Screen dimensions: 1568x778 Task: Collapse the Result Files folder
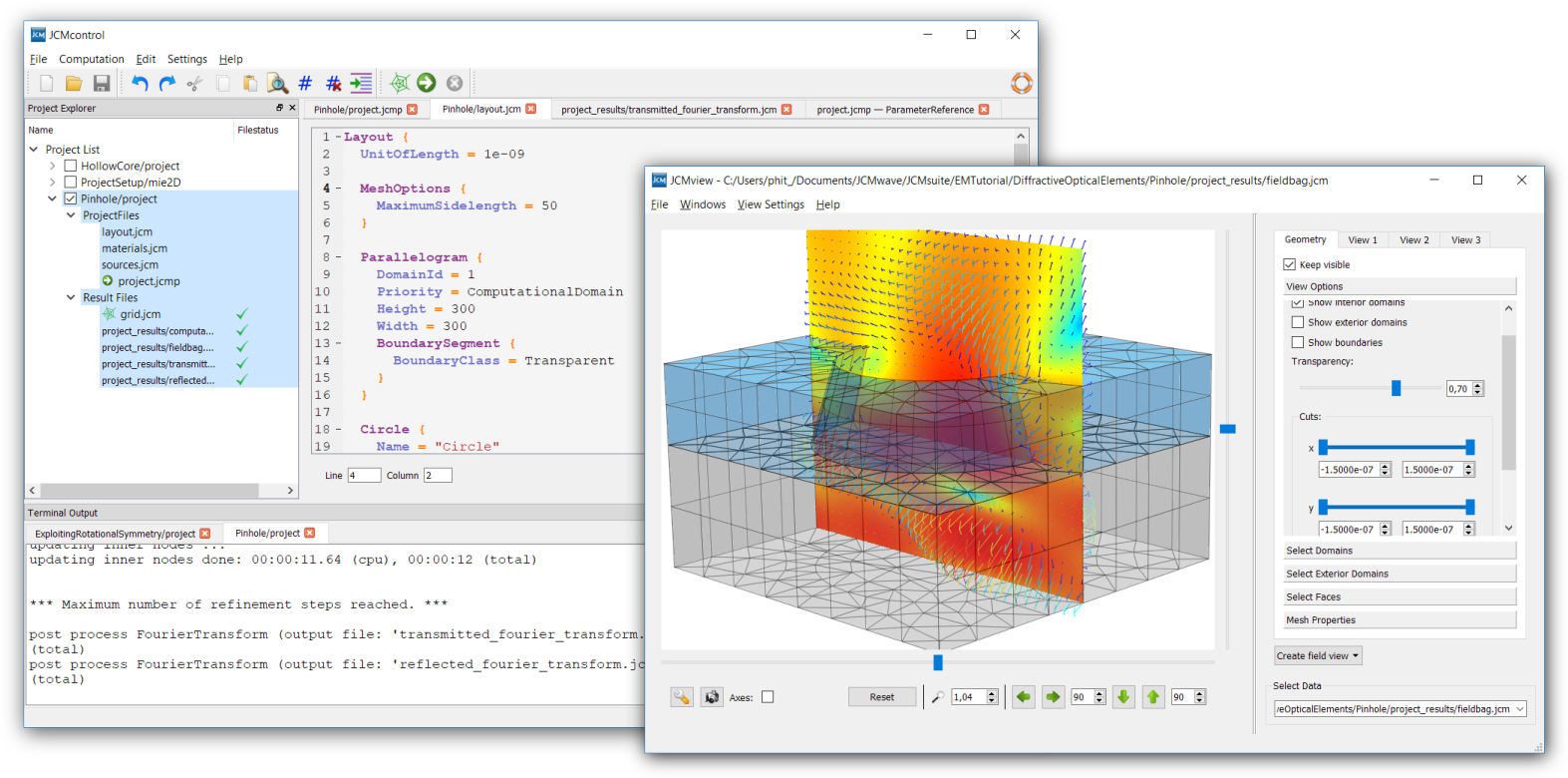[x=71, y=297]
